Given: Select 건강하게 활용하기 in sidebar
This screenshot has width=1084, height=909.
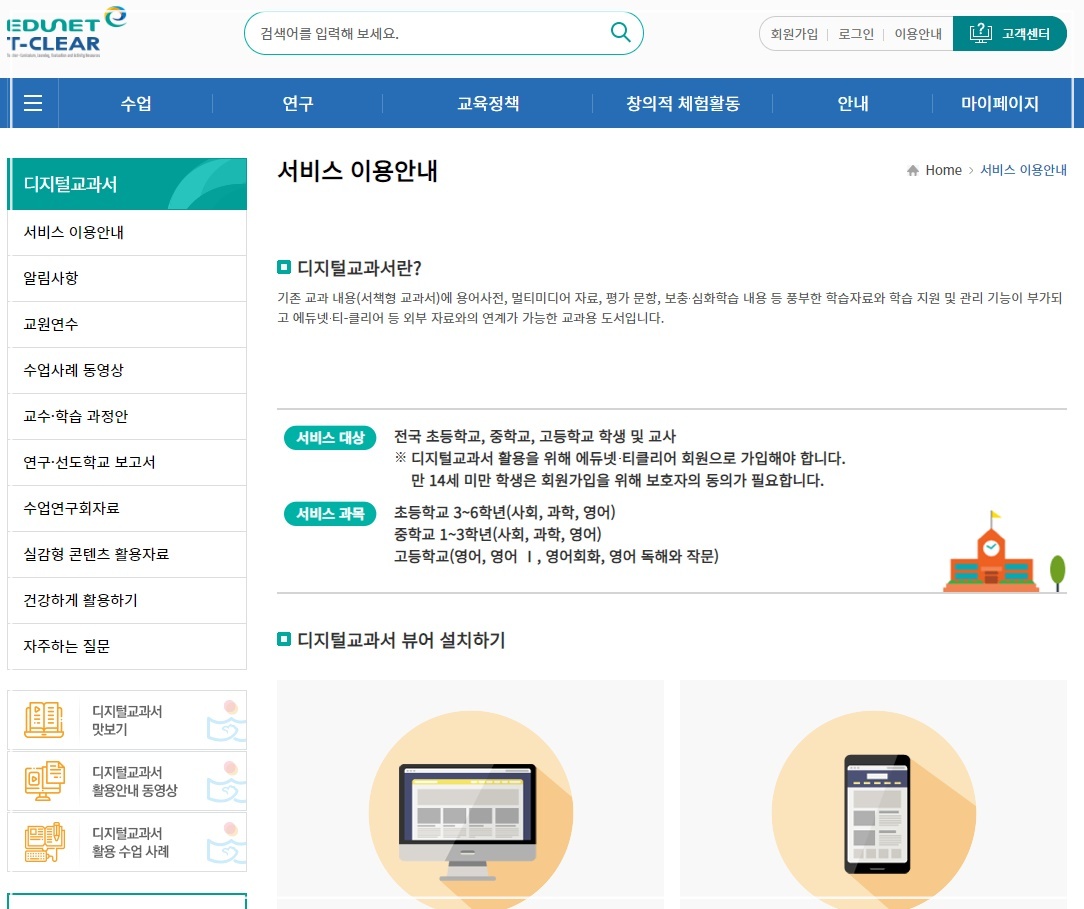Looking at the screenshot, I should click(x=127, y=600).
